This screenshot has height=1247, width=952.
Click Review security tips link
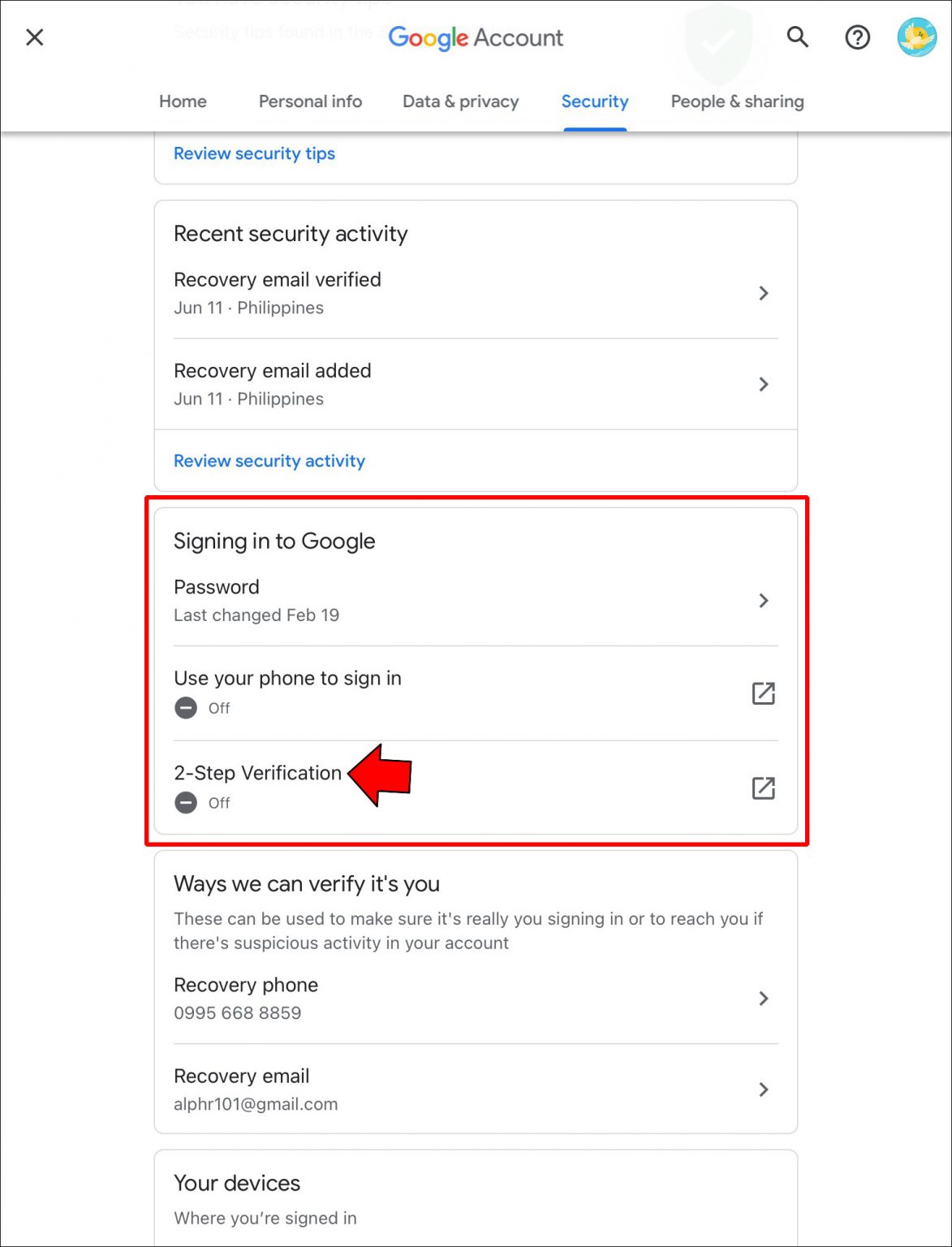pyautogui.click(x=254, y=153)
